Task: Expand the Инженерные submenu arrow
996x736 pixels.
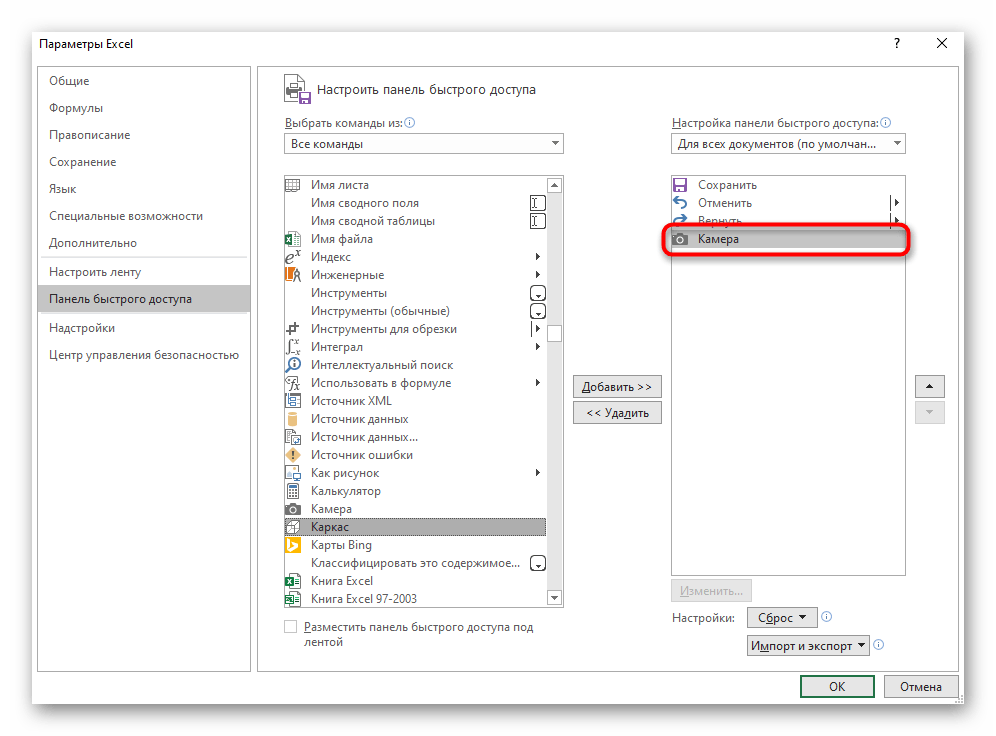Action: coord(537,274)
